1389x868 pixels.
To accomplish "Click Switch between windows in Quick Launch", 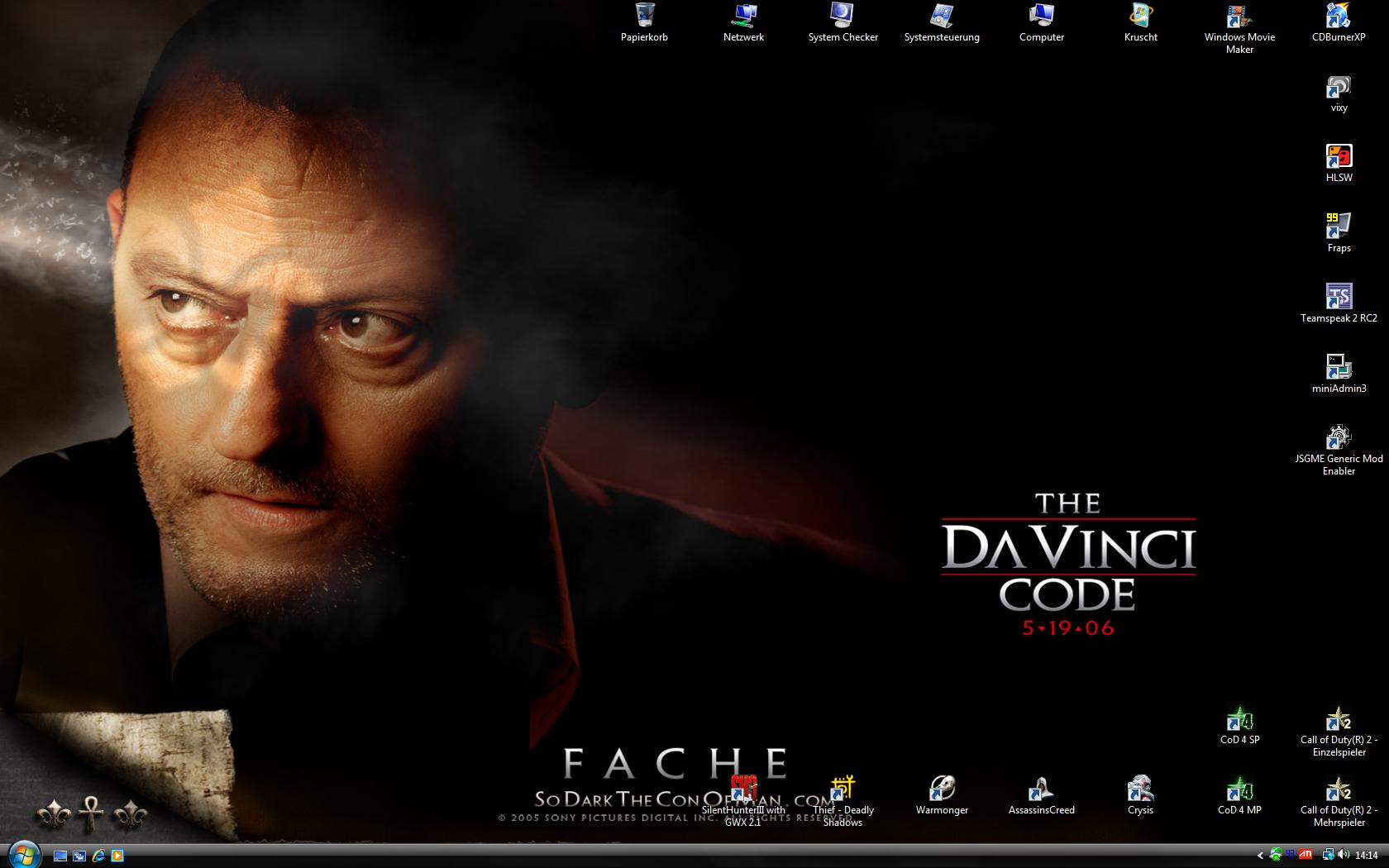I will click(79, 856).
